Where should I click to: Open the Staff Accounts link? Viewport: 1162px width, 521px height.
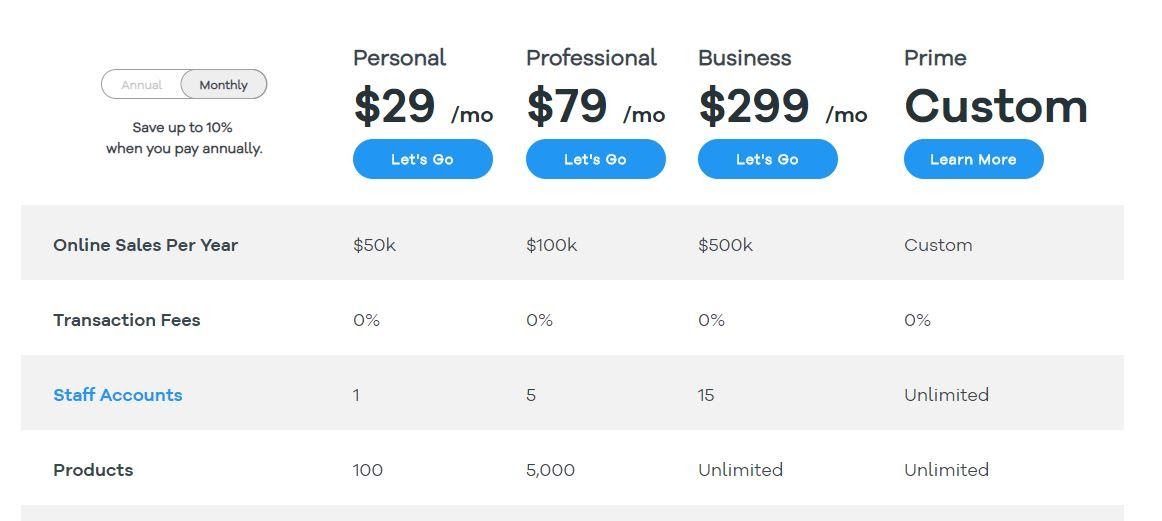118,395
